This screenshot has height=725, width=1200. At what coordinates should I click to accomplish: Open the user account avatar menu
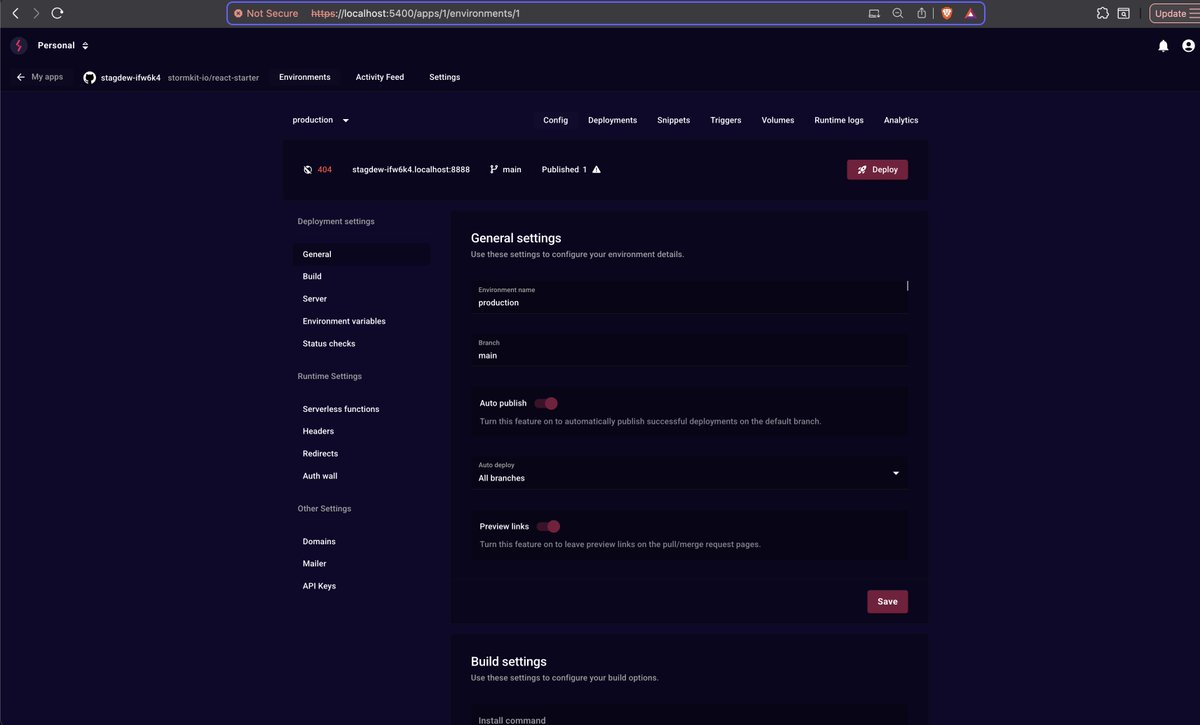1188,46
